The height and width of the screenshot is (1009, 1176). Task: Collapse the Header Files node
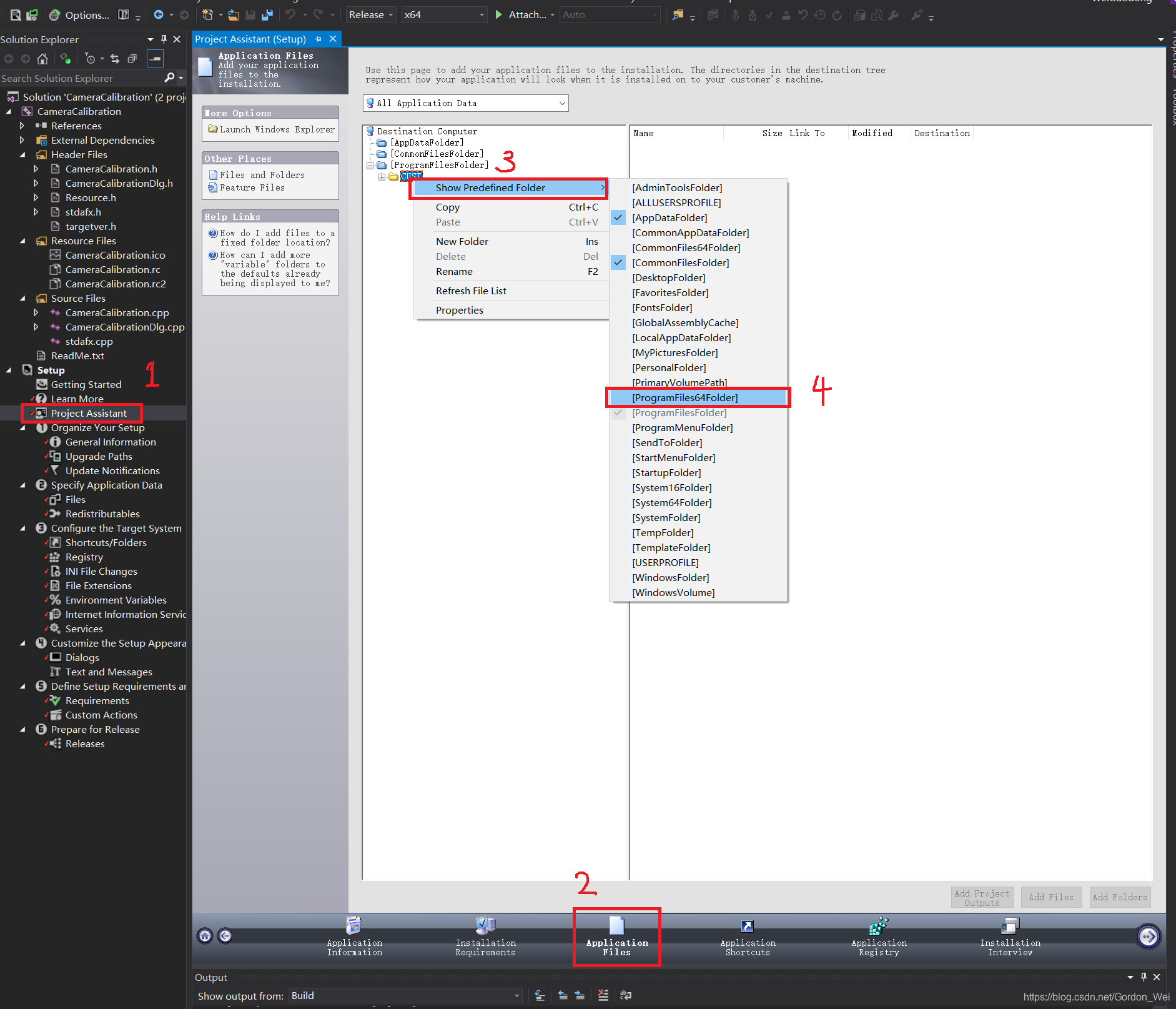[22, 154]
